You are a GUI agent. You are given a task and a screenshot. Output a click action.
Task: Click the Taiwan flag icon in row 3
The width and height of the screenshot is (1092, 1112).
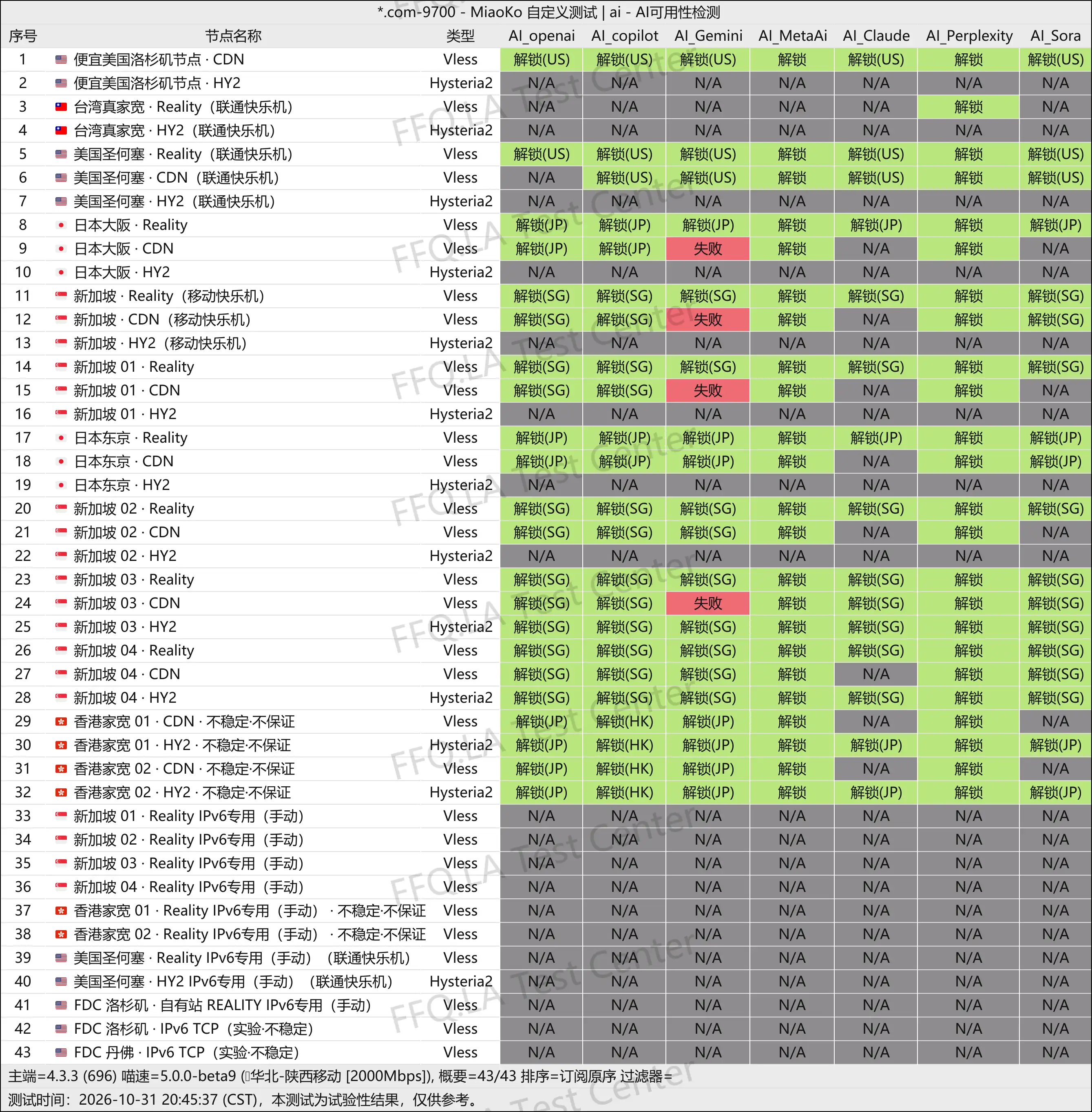[x=61, y=107]
